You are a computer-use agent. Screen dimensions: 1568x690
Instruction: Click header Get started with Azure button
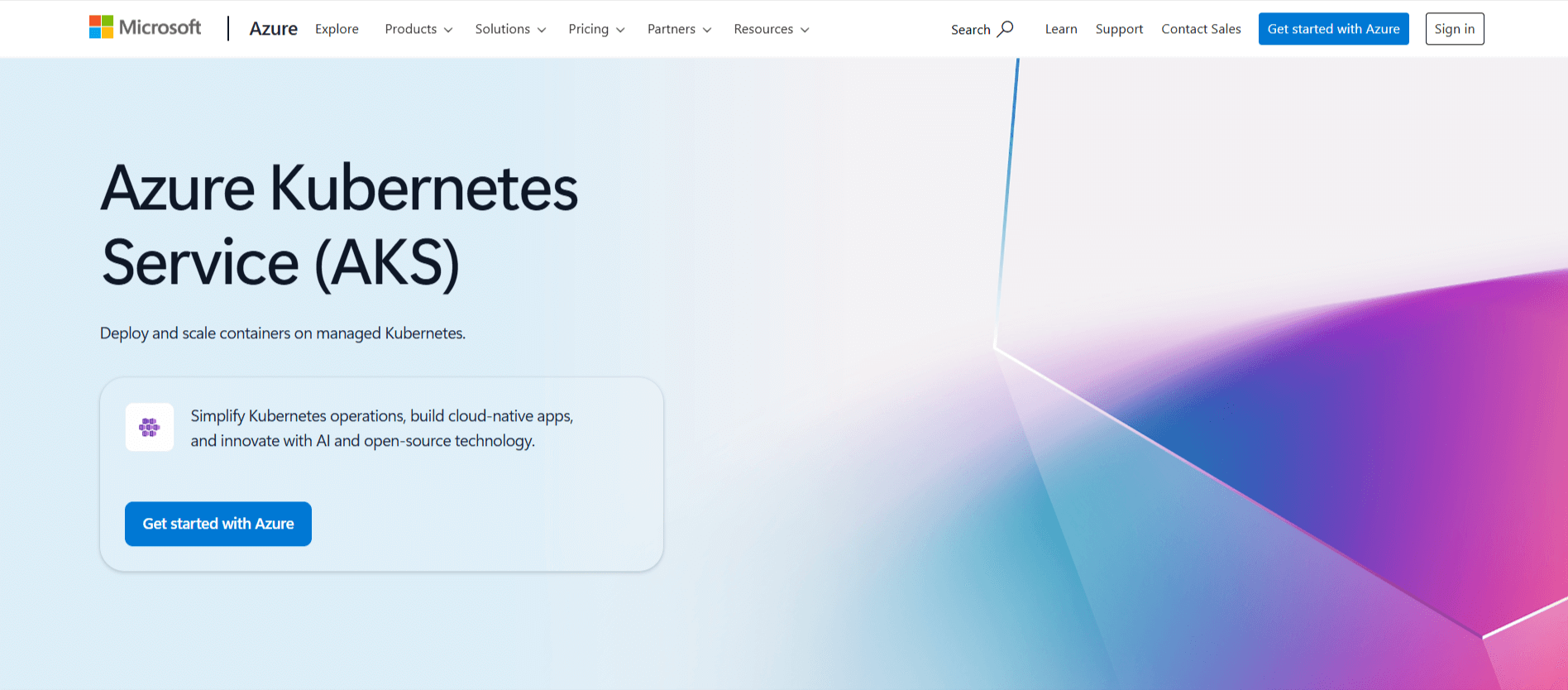1333,29
